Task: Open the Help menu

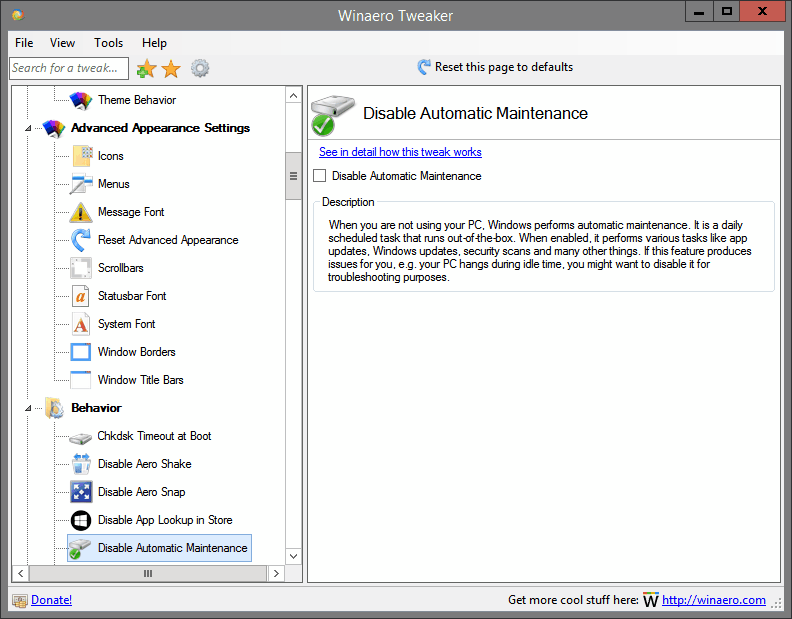Action: click(x=154, y=43)
